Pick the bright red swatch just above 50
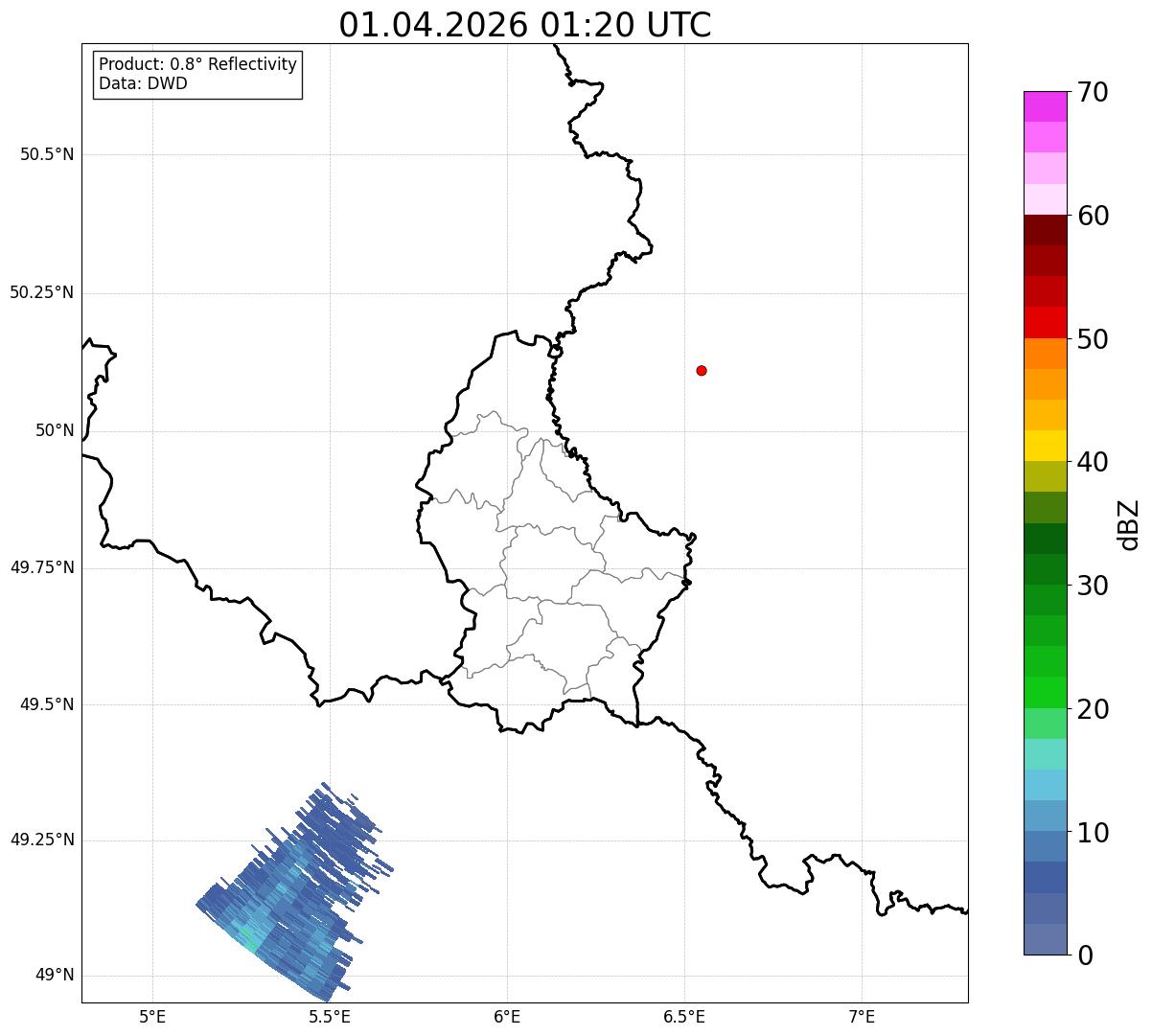The image size is (1152, 1036). click(1045, 322)
